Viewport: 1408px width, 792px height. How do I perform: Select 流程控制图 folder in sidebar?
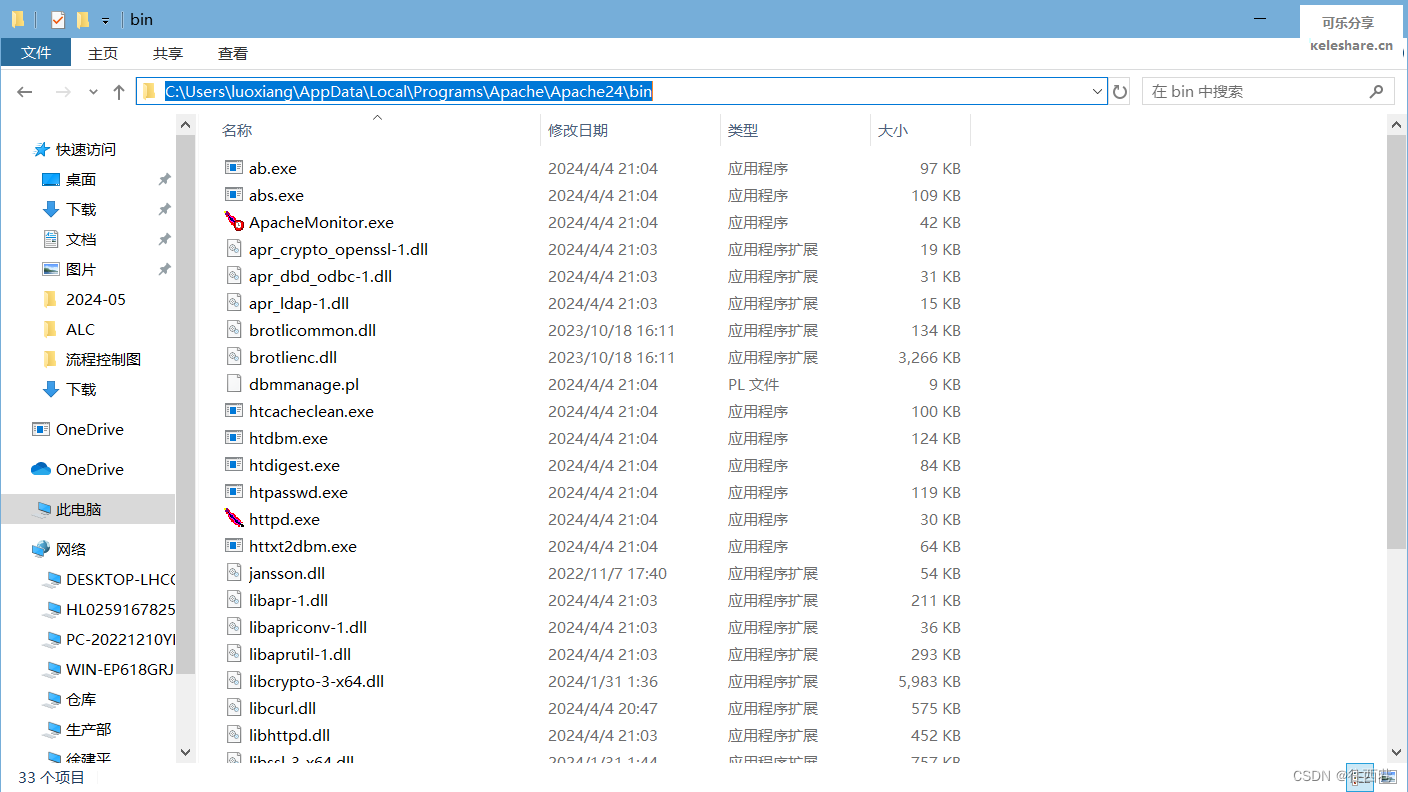click(x=103, y=359)
